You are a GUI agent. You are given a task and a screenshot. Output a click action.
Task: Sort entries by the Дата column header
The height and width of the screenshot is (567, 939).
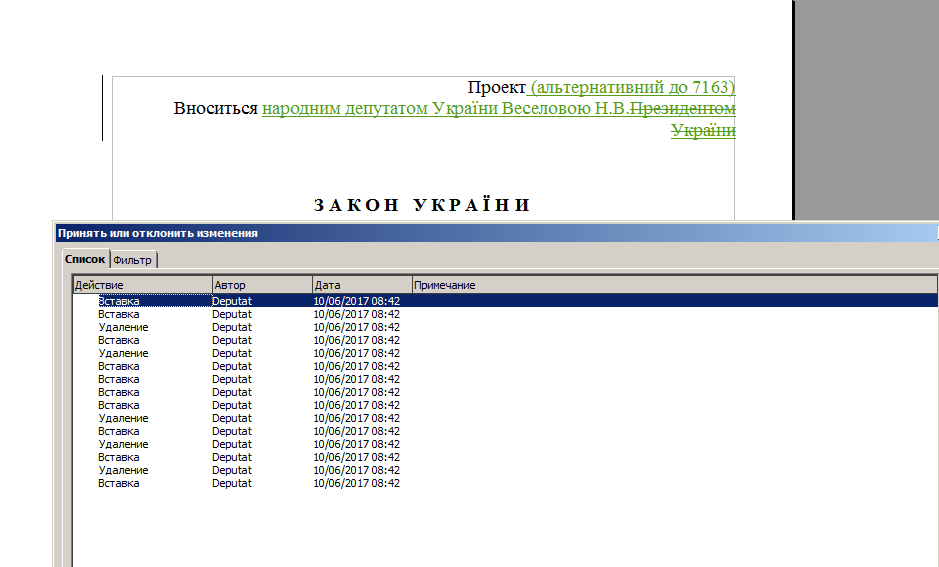[x=362, y=285]
